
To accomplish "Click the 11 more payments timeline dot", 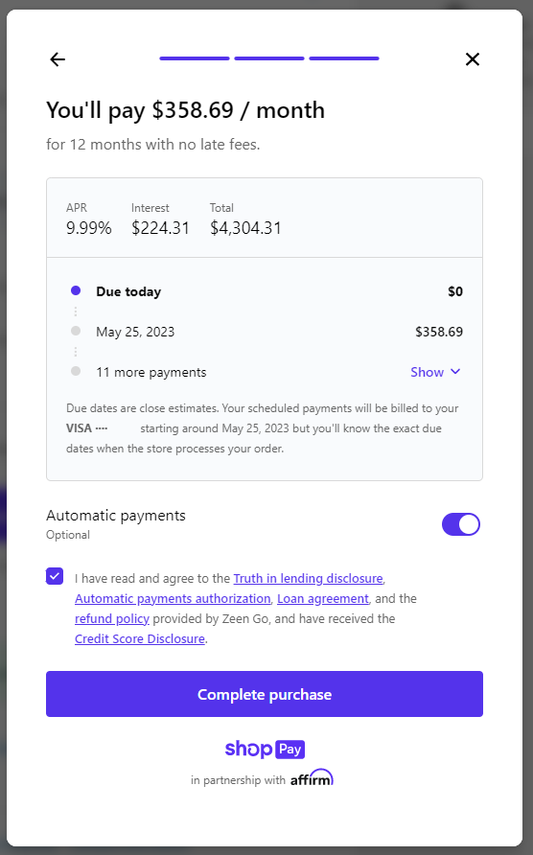I will [x=76, y=371].
